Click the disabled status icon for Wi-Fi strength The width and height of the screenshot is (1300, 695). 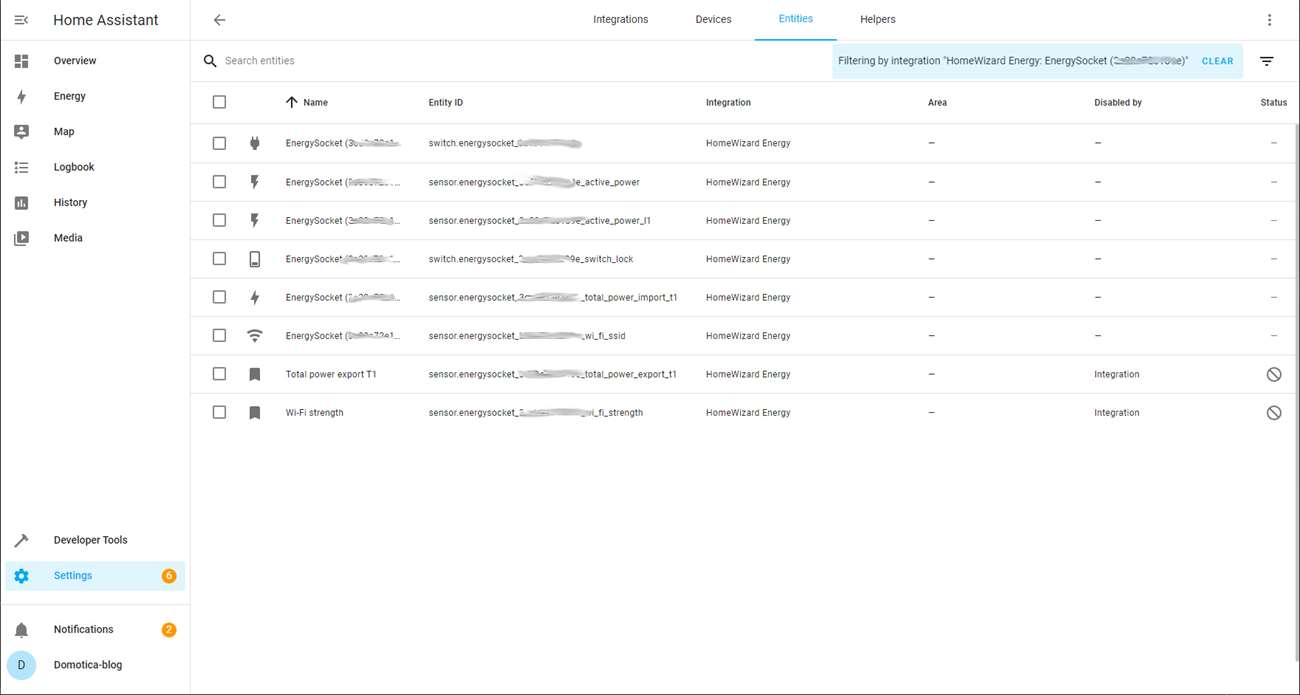pos(1273,413)
